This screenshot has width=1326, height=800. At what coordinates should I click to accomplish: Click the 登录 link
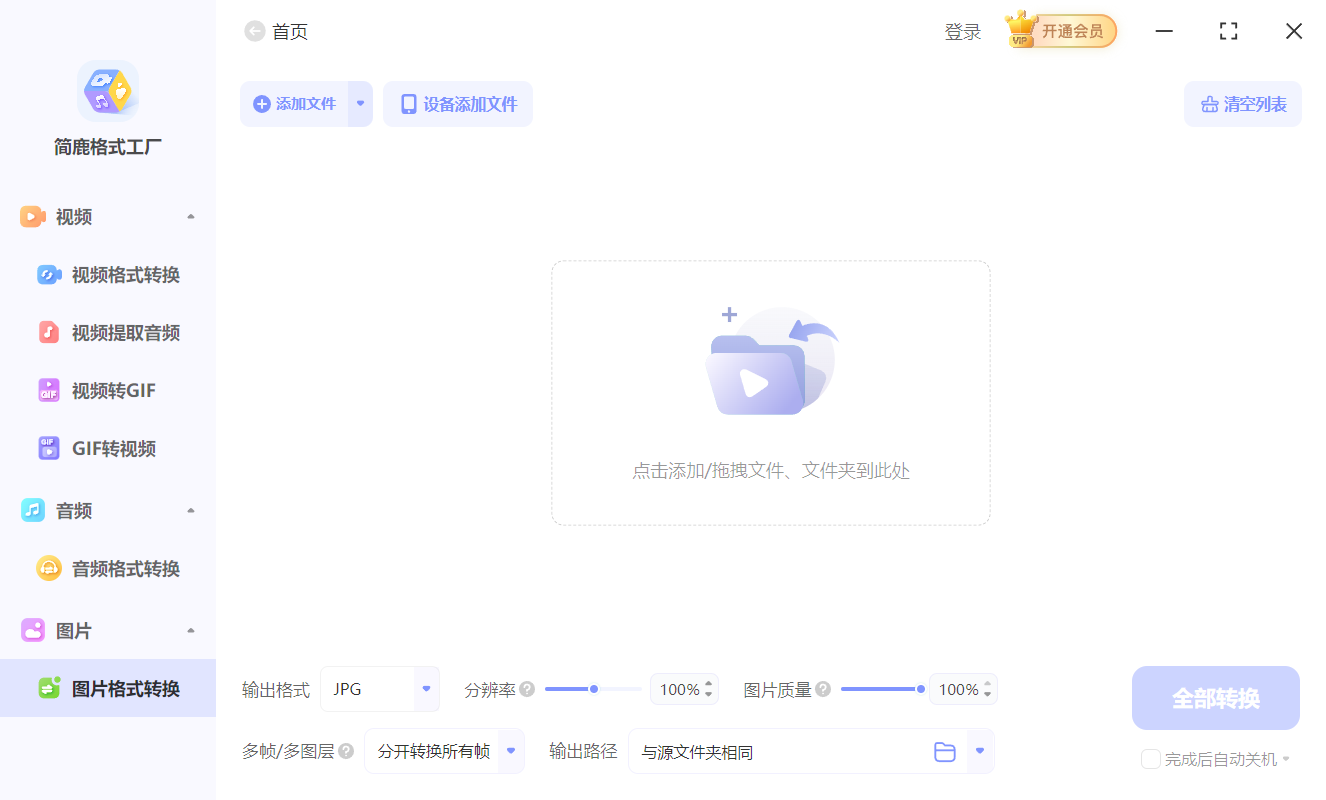click(x=962, y=31)
